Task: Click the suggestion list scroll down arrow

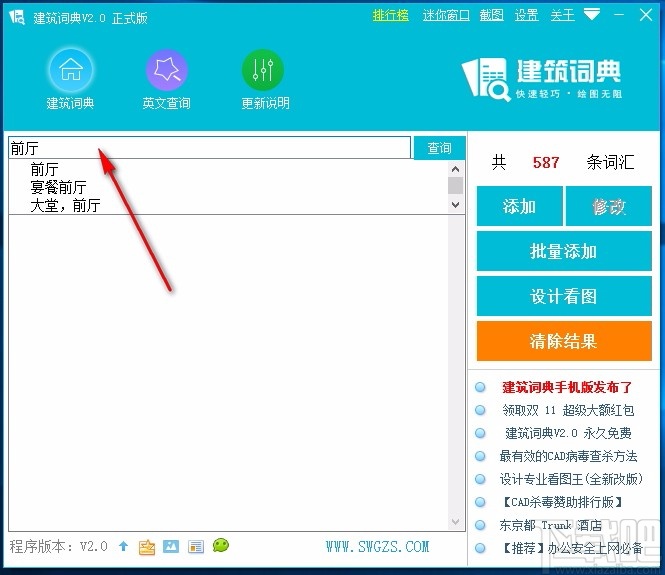Action: [x=455, y=205]
